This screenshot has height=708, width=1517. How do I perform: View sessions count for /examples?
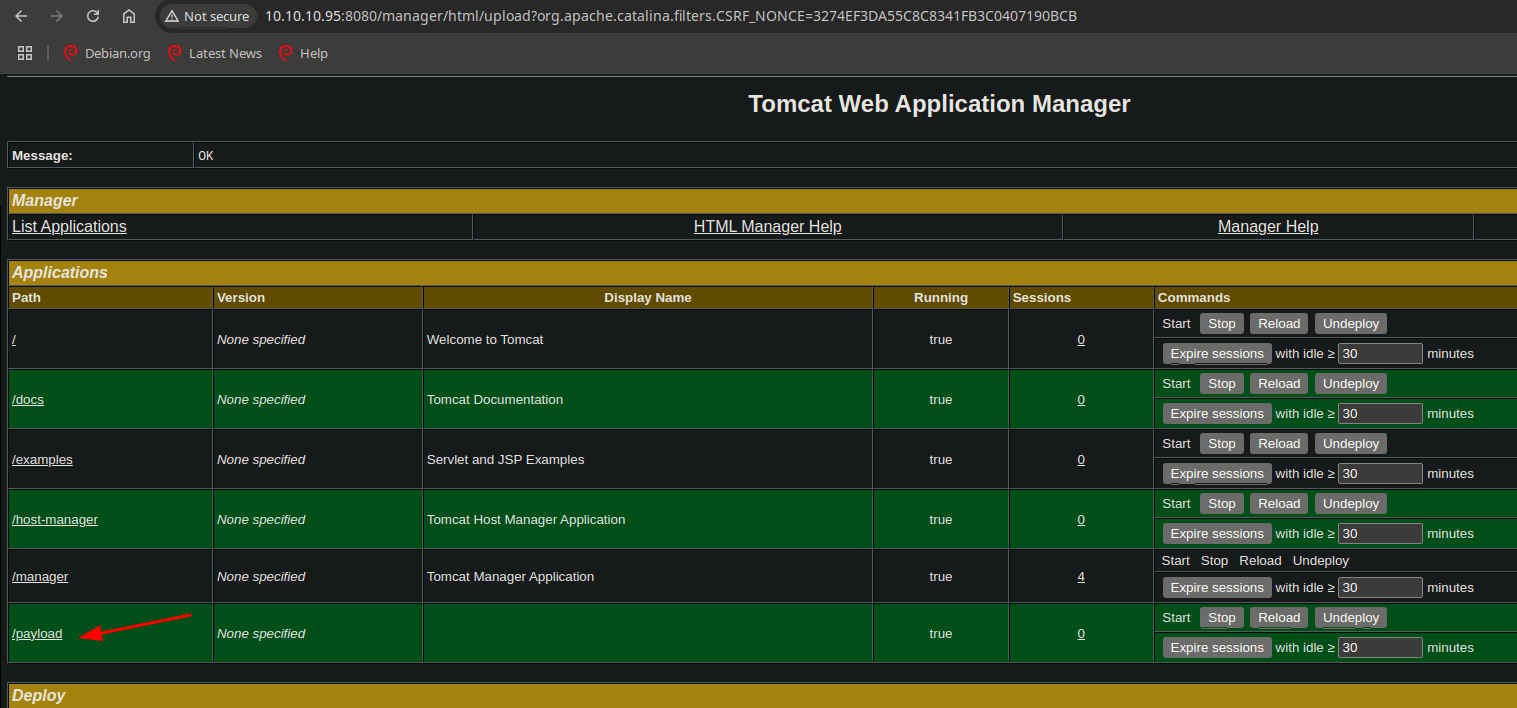(1081, 459)
